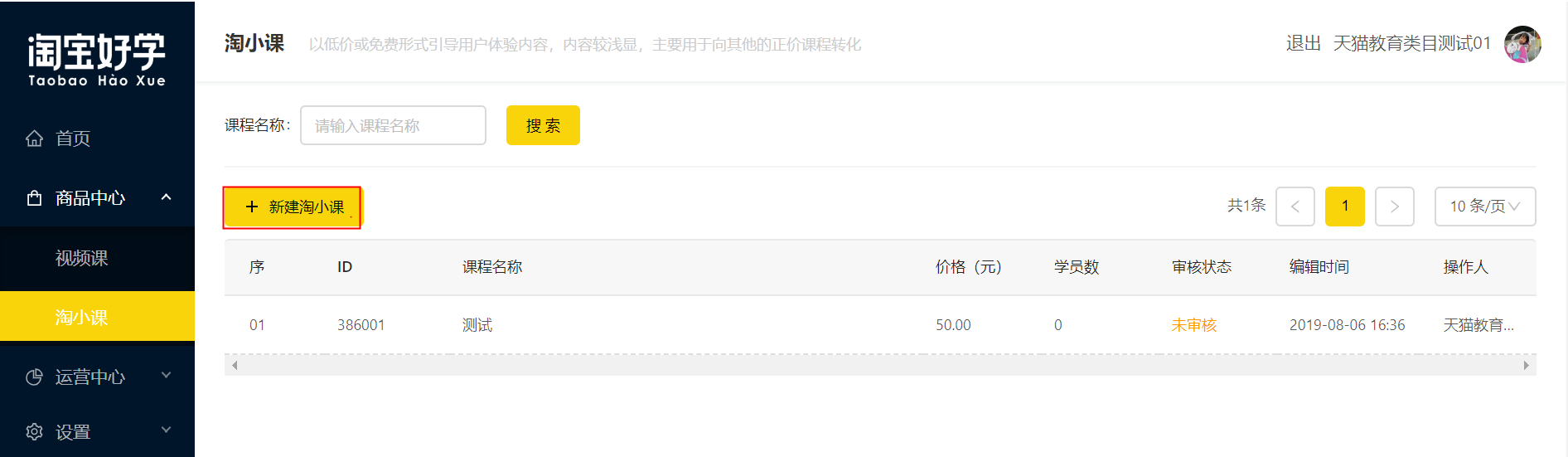Image resolution: width=1568 pixels, height=457 pixels.
Task: Click the pie chart icon for 运营中心
Action: (34, 377)
